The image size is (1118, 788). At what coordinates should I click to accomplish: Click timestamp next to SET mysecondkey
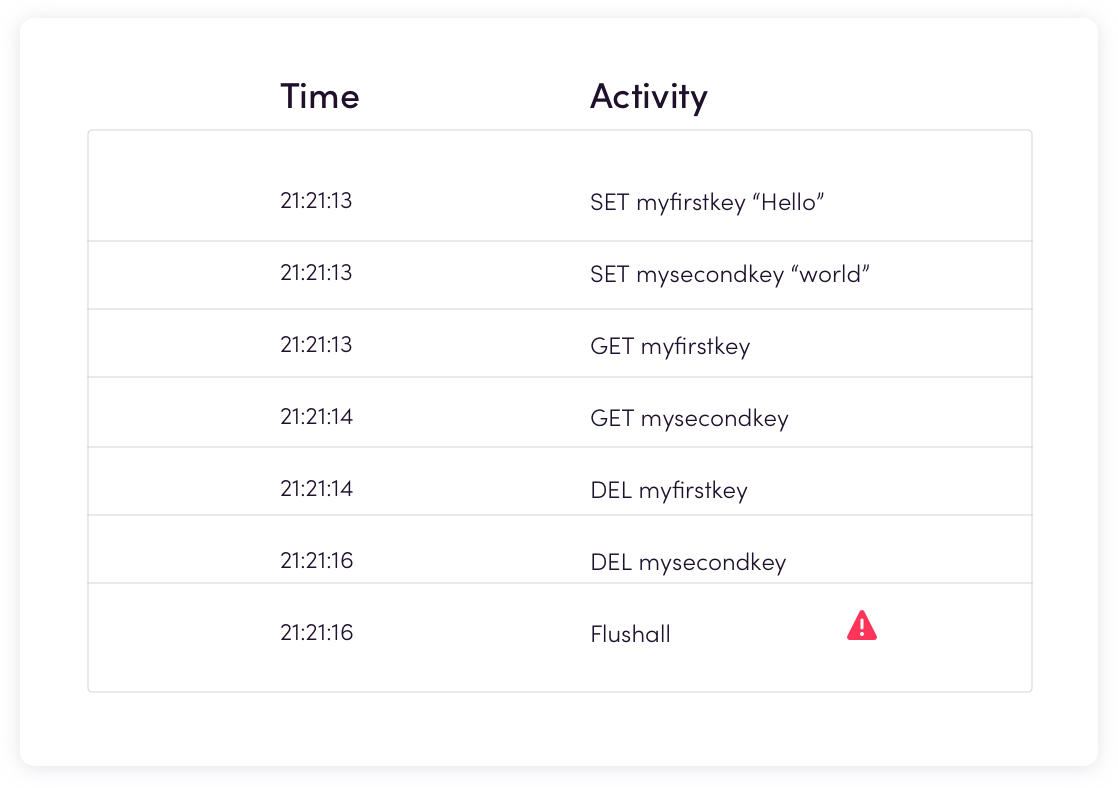(x=316, y=273)
